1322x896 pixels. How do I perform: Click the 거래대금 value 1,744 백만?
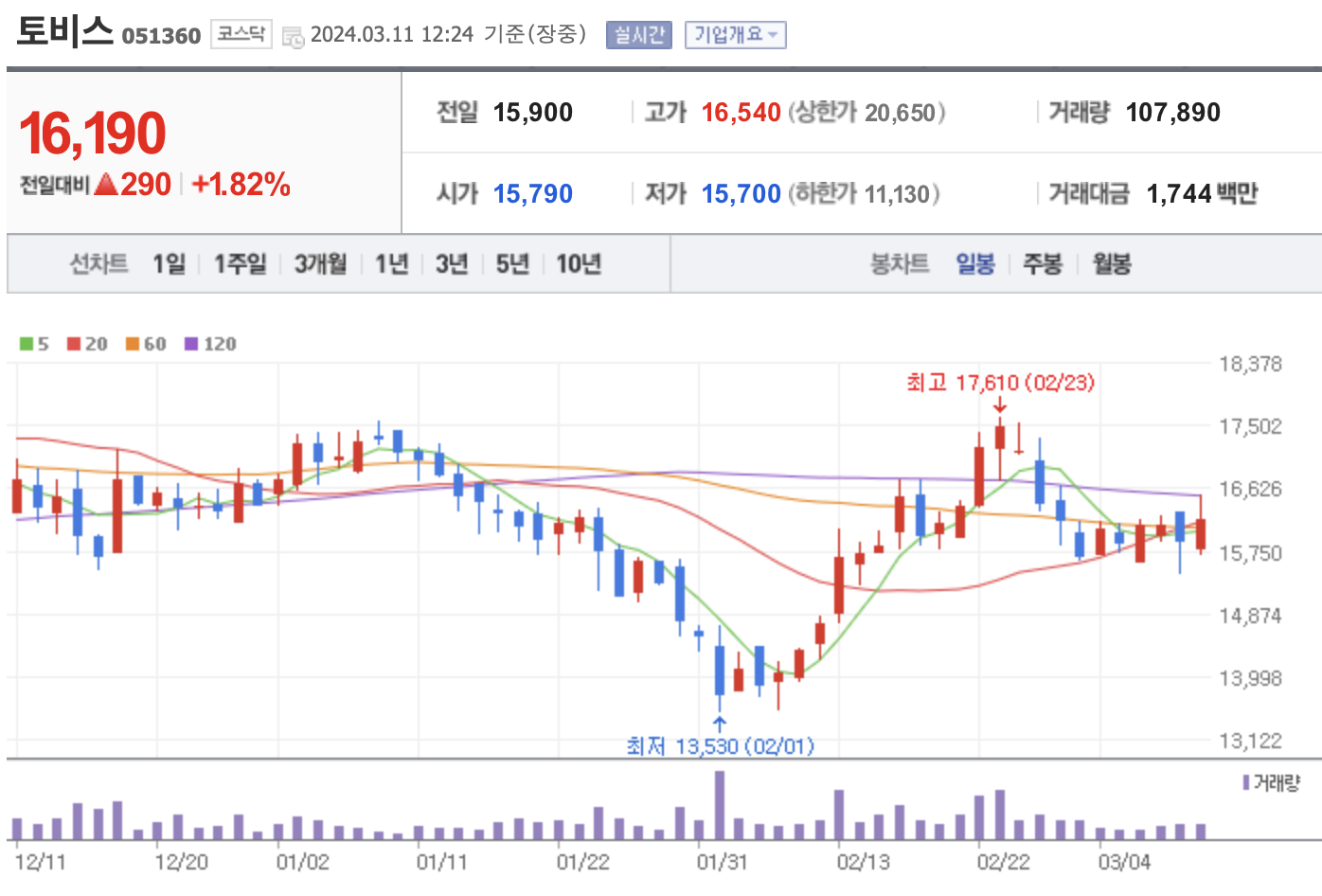tap(1203, 194)
